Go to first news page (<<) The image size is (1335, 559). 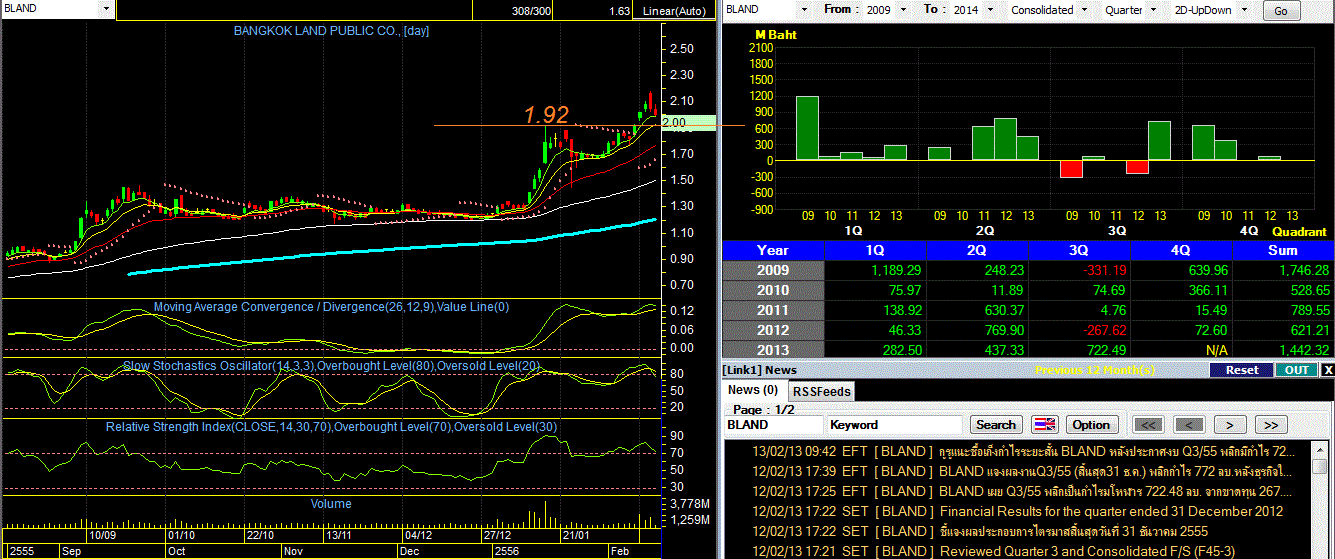pyautogui.click(x=1148, y=424)
